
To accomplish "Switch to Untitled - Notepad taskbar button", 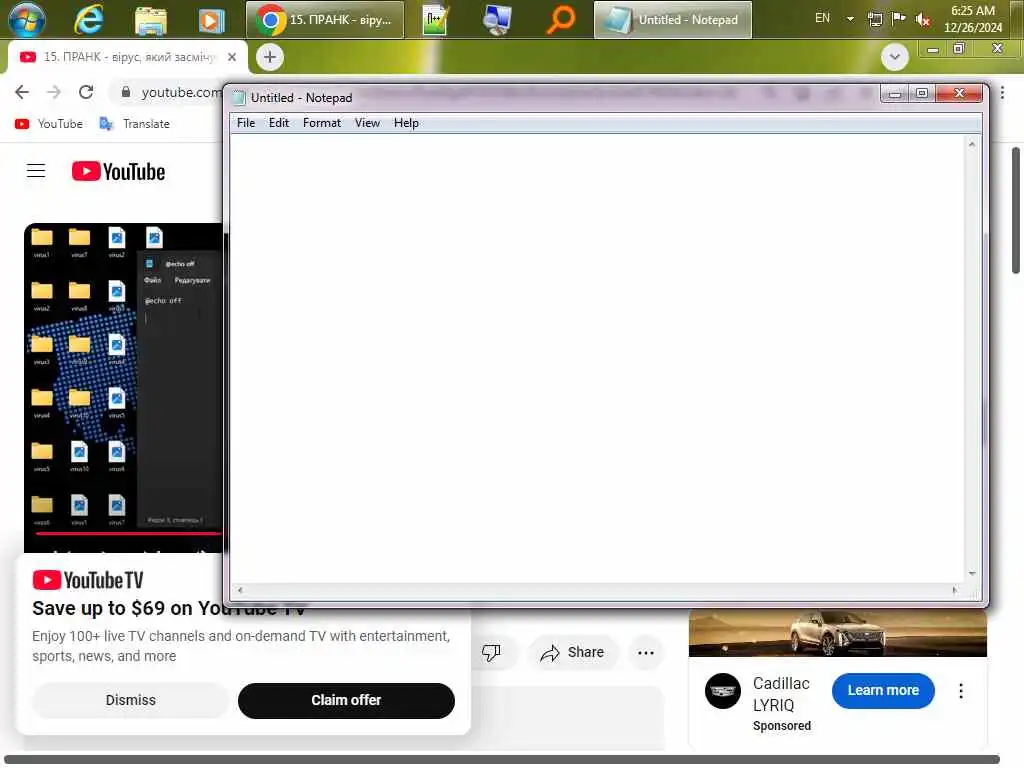I will (x=673, y=20).
